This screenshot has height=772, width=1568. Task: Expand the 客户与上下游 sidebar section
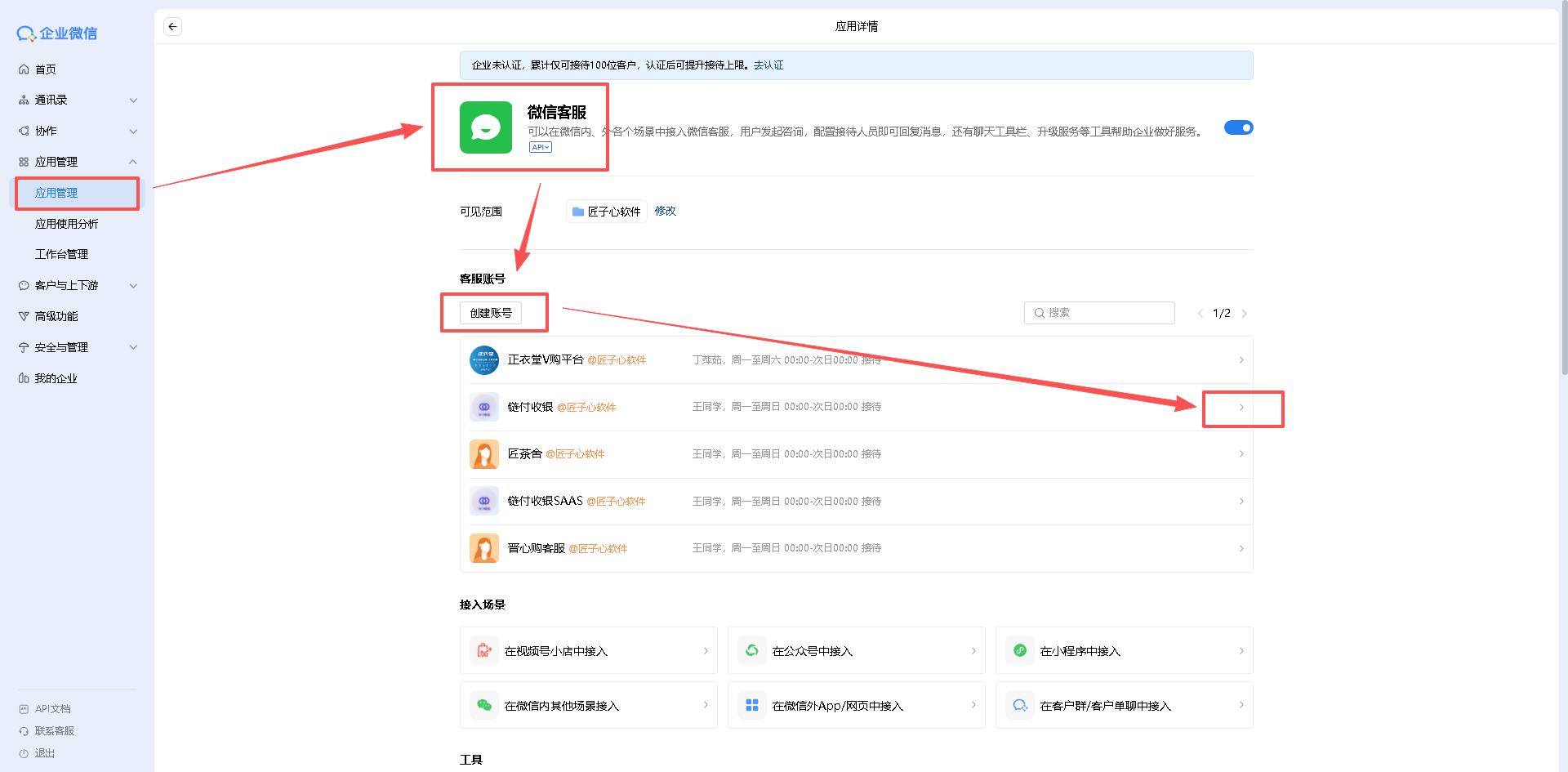[x=133, y=286]
